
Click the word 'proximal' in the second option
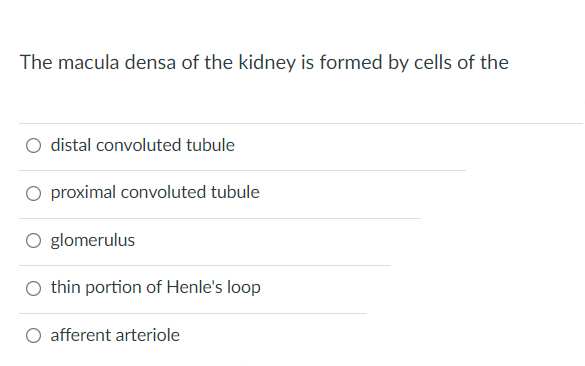[x=83, y=193]
